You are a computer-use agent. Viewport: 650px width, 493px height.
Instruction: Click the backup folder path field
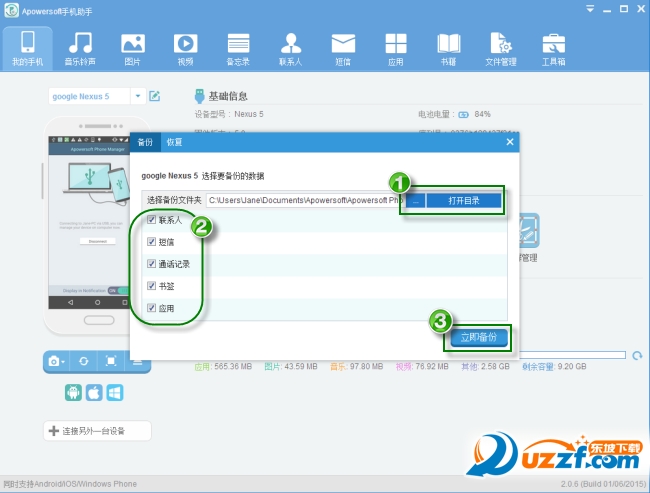(x=305, y=200)
